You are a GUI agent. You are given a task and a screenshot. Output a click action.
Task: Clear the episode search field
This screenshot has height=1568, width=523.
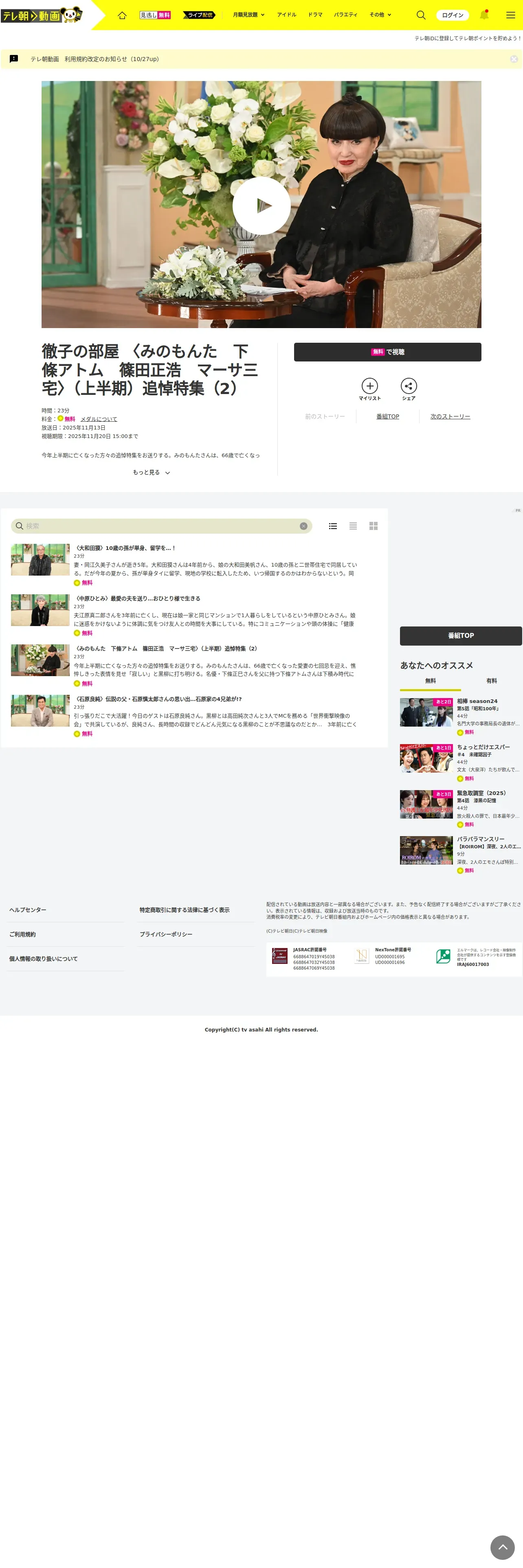point(303,526)
